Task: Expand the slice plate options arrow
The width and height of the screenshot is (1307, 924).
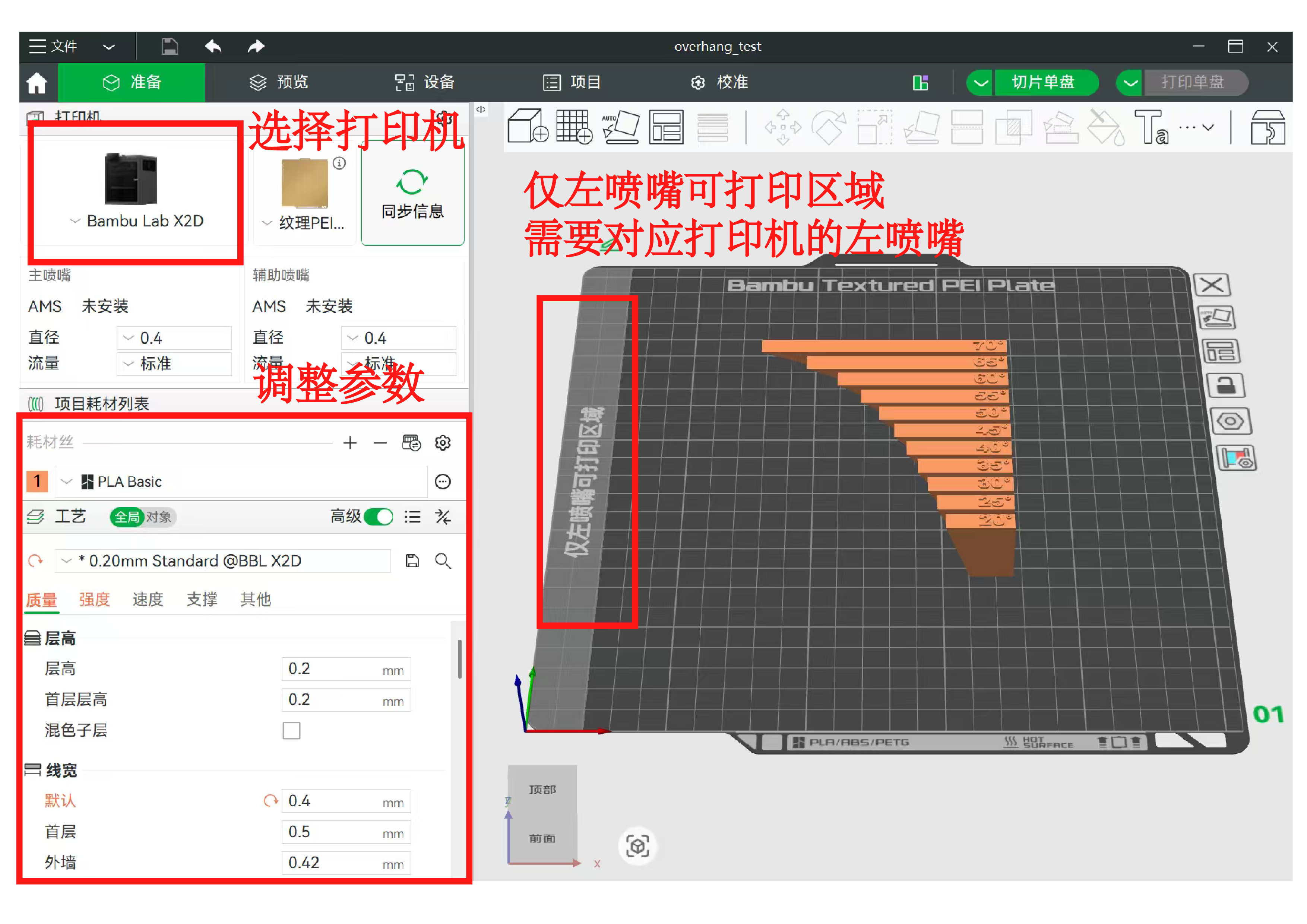Action: [x=980, y=83]
